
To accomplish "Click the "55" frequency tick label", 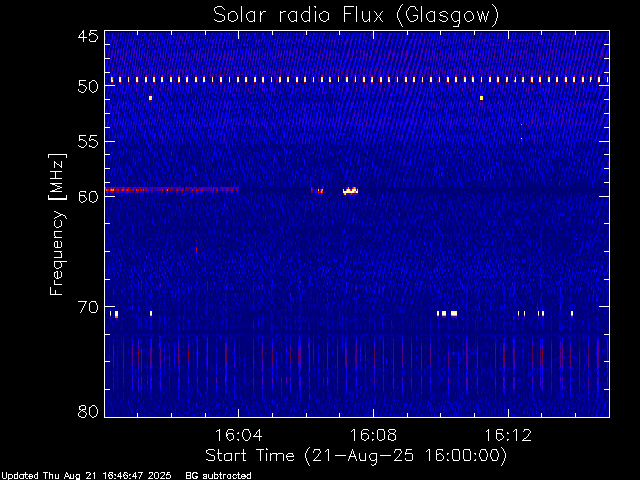I will 88,142.
